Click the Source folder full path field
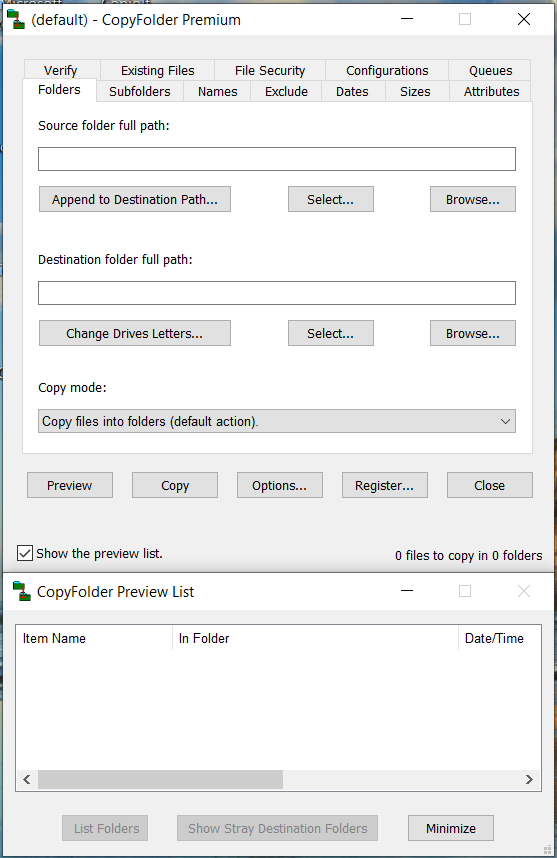 277,159
